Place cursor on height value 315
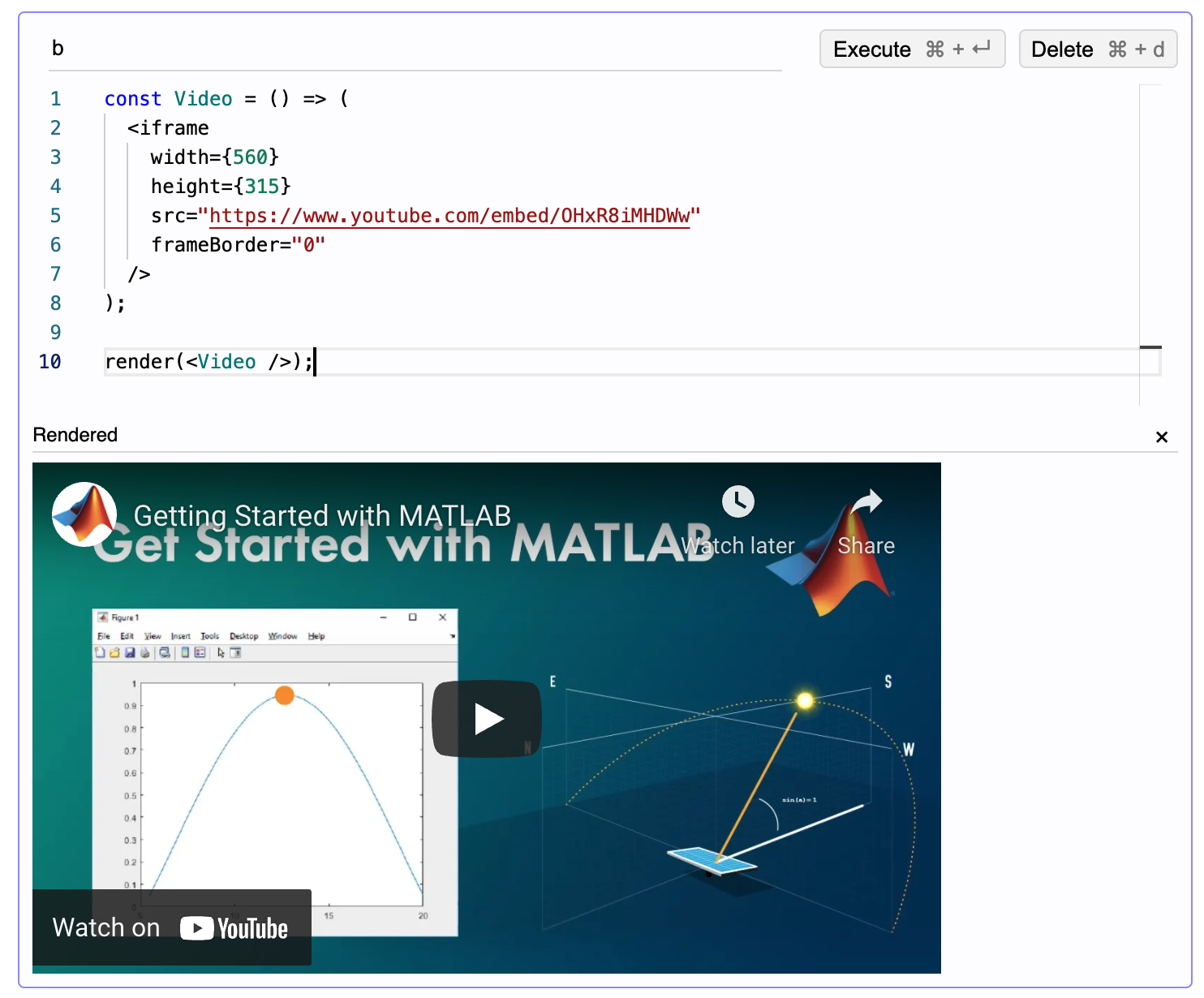 pos(262,187)
